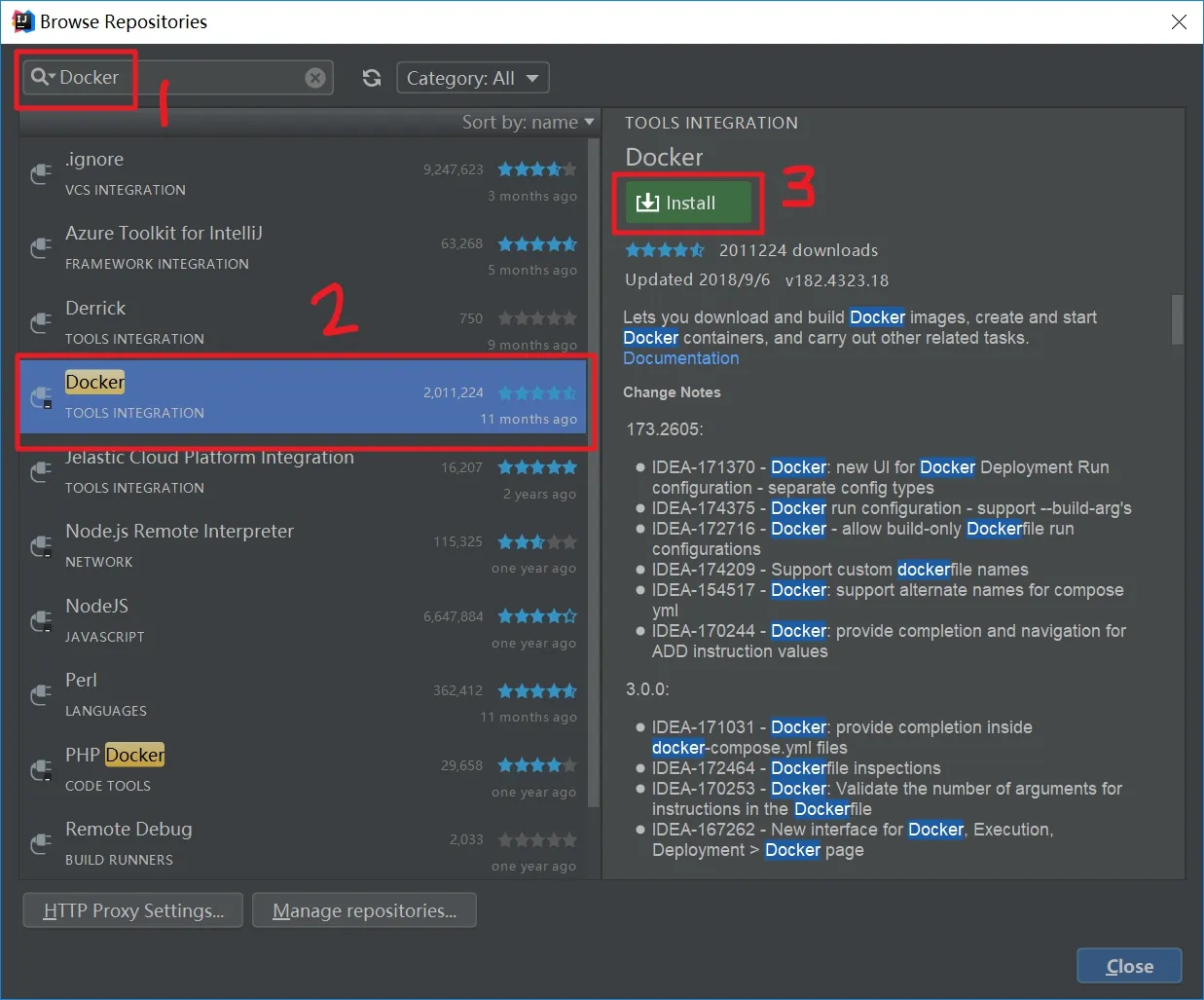
Task: Click the Azure Toolkit plugin icon
Action: pos(41,247)
